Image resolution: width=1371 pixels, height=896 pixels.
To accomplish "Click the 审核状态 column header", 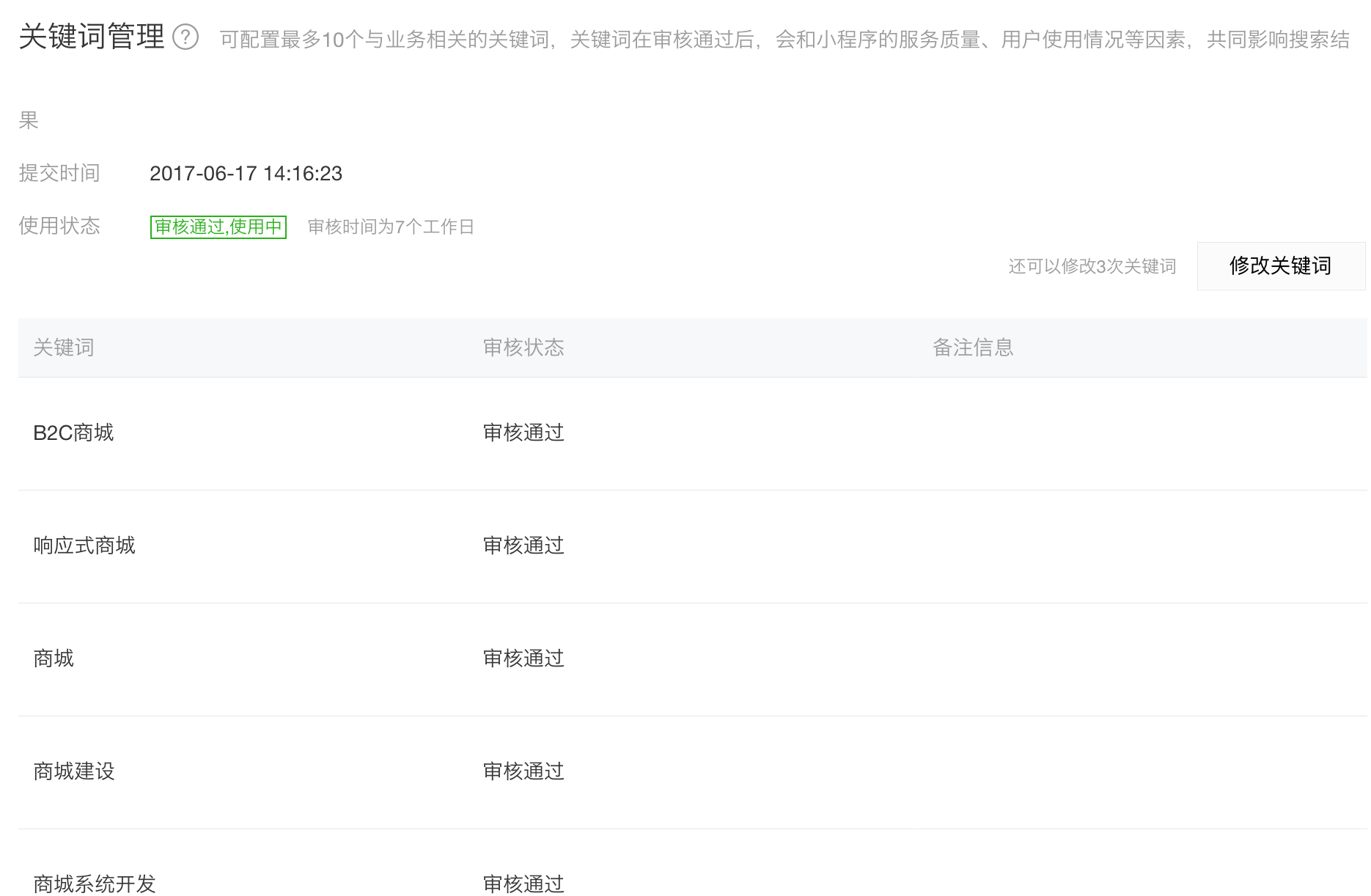I will (x=523, y=348).
